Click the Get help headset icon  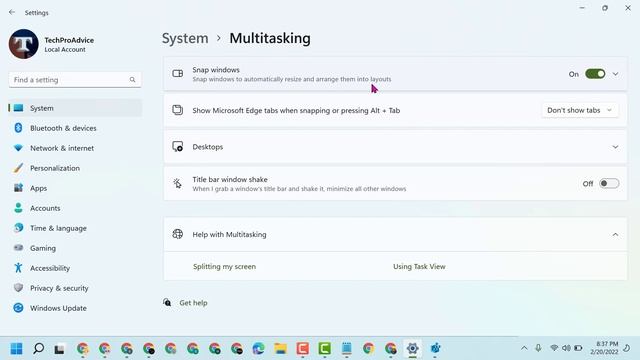[x=167, y=302]
